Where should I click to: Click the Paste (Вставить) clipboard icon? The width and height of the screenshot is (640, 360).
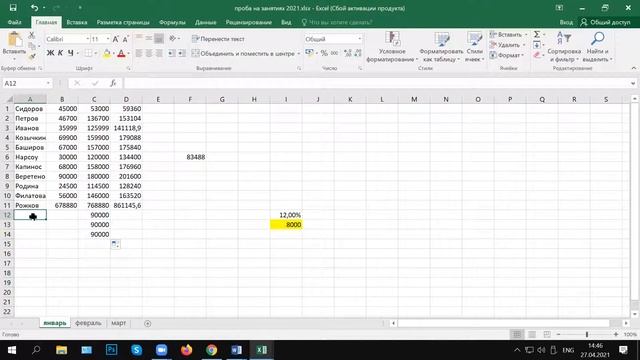click(x=15, y=40)
